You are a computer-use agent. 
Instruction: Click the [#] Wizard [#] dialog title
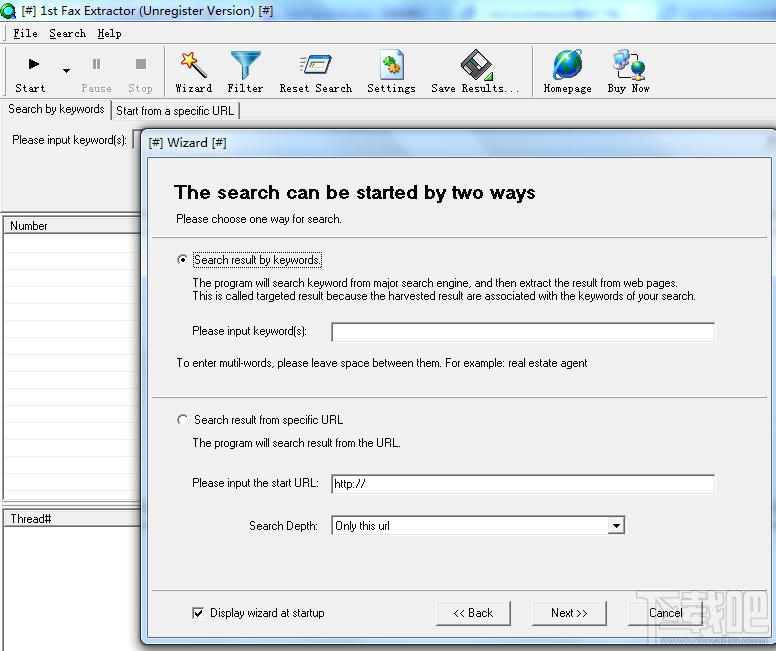click(x=188, y=143)
